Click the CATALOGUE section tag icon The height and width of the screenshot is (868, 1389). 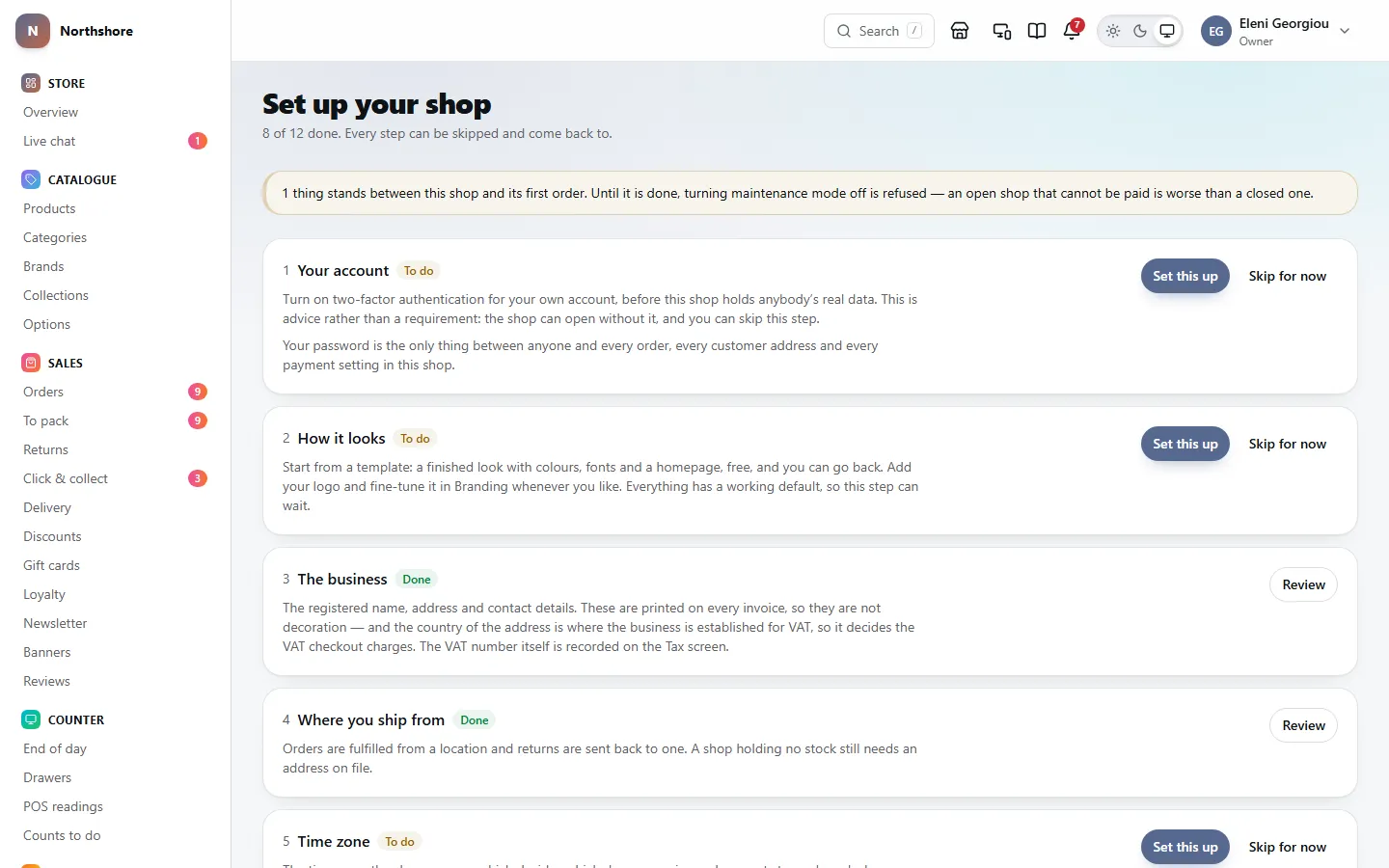pyautogui.click(x=31, y=179)
